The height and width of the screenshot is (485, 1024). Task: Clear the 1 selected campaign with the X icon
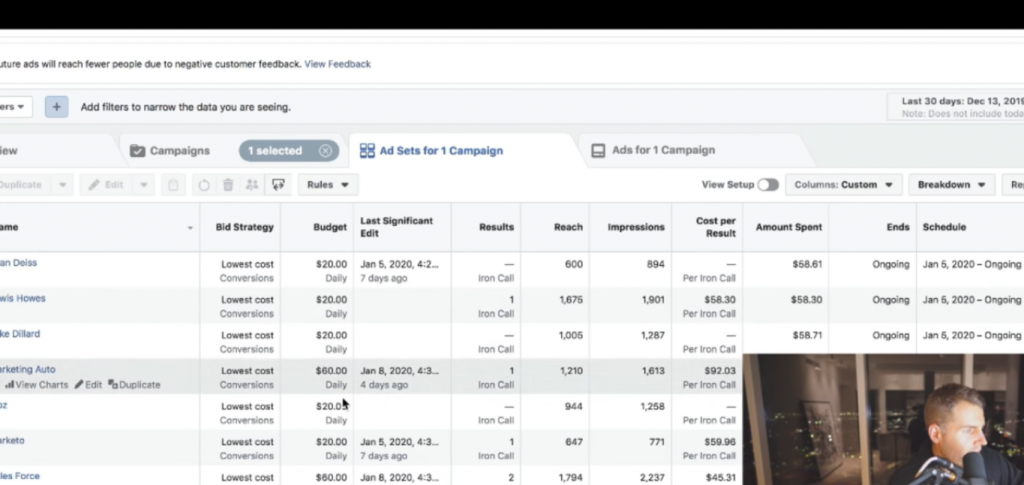click(325, 151)
